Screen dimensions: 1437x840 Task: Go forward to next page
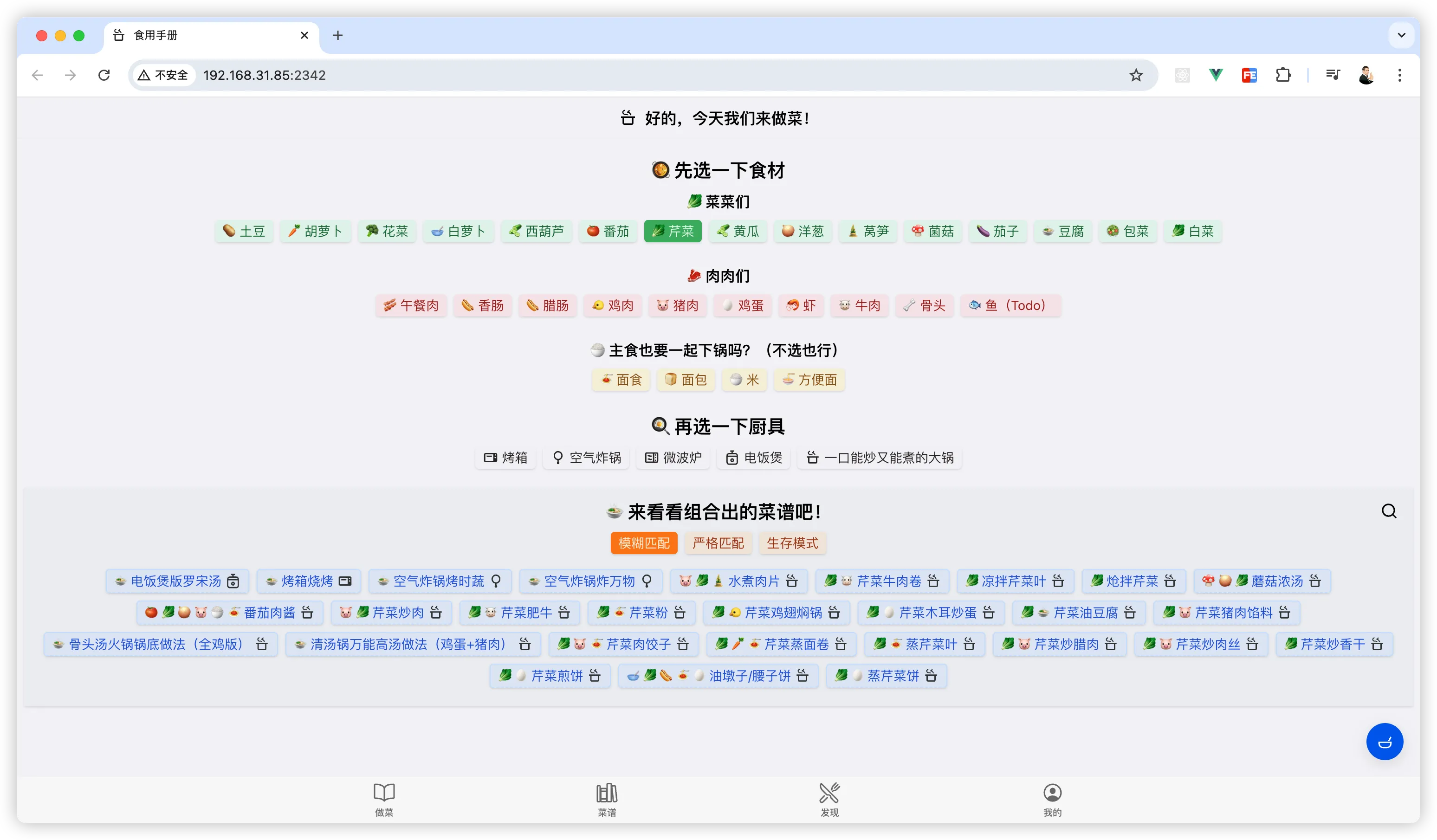click(x=71, y=75)
